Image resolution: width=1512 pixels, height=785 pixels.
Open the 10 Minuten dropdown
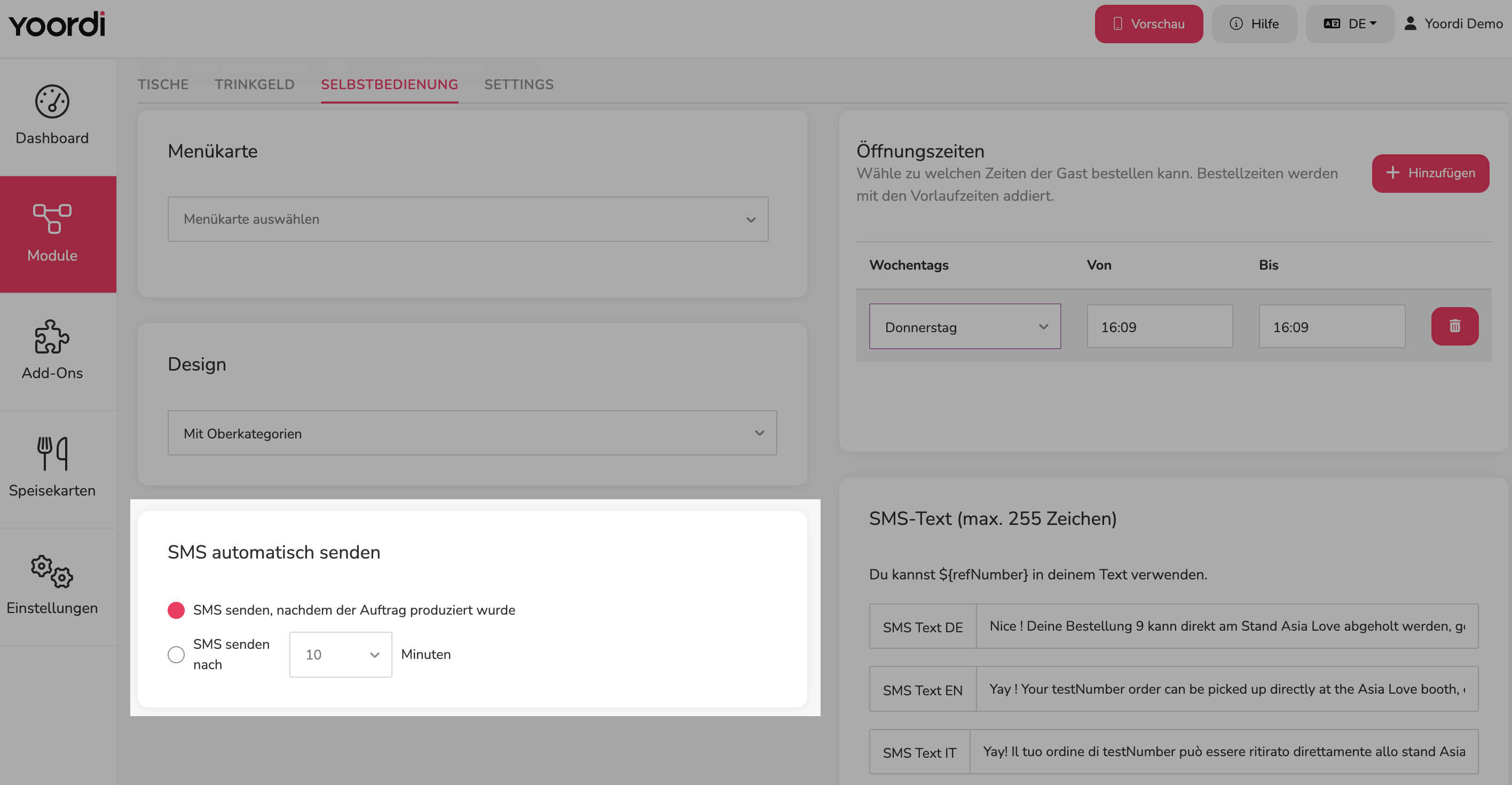coord(341,654)
